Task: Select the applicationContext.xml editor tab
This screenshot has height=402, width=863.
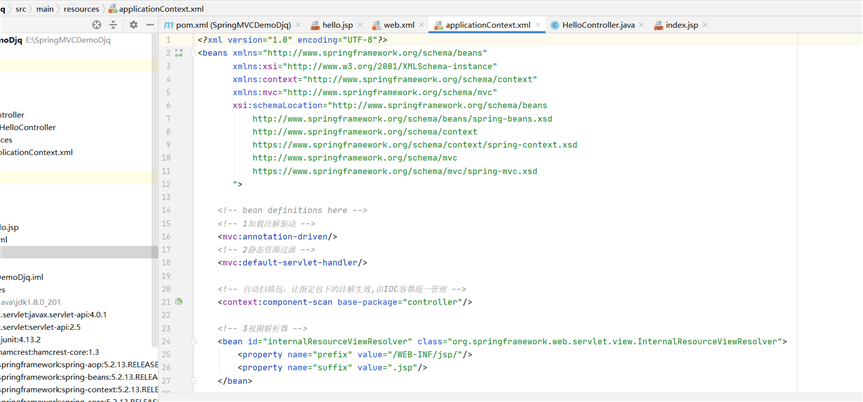Action: pos(488,25)
